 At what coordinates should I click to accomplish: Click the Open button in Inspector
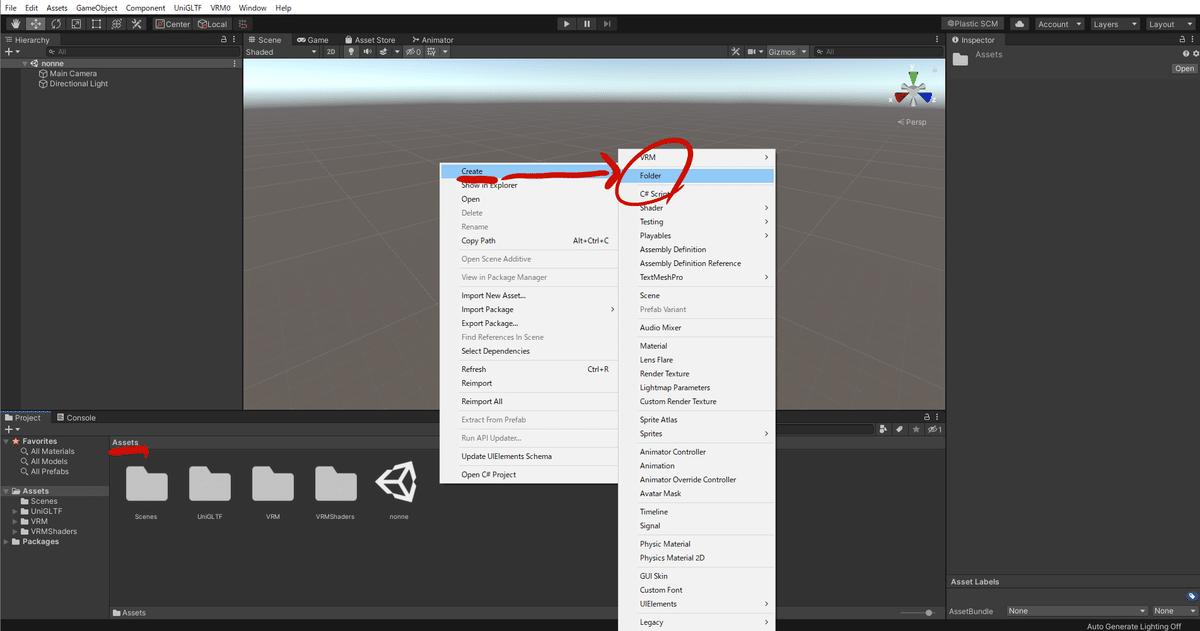tap(1184, 69)
